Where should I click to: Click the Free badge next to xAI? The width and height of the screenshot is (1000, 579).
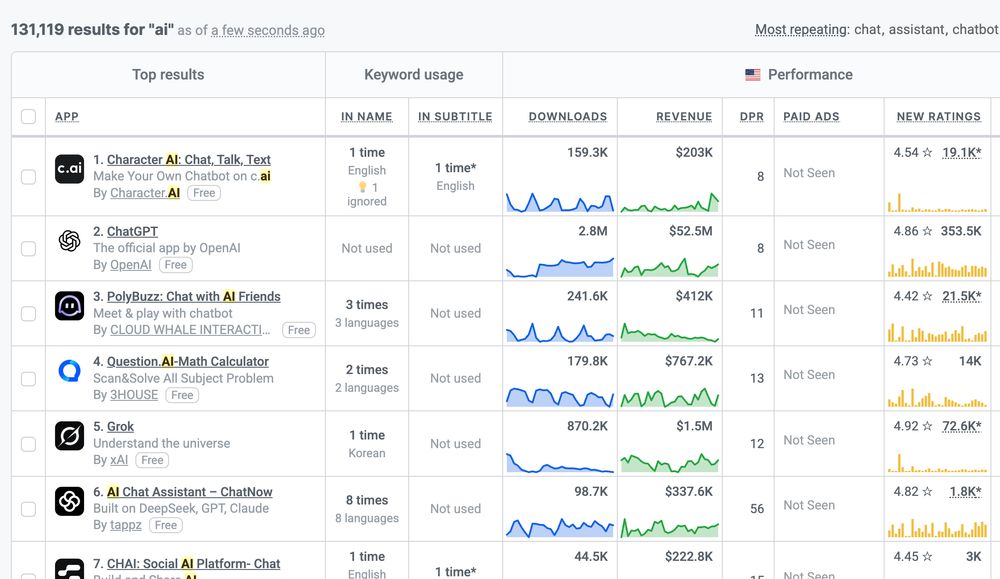coord(152,460)
